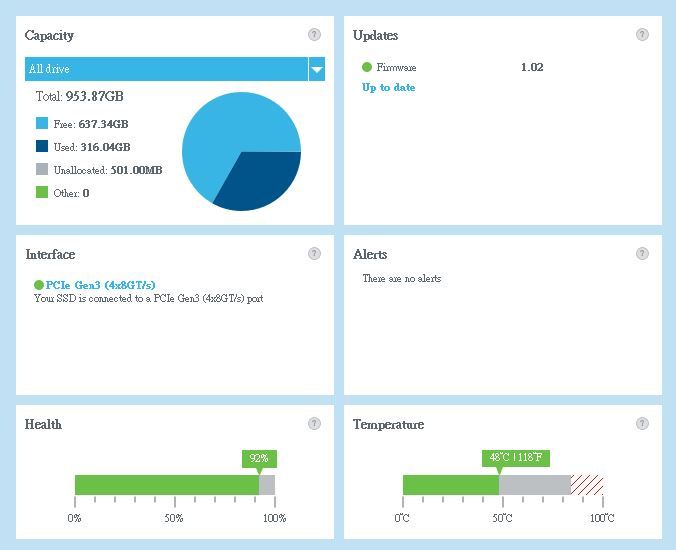This screenshot has height=550, width=676.
Task: Open help for the Capacity panel
Action: (x=314, y=34)
